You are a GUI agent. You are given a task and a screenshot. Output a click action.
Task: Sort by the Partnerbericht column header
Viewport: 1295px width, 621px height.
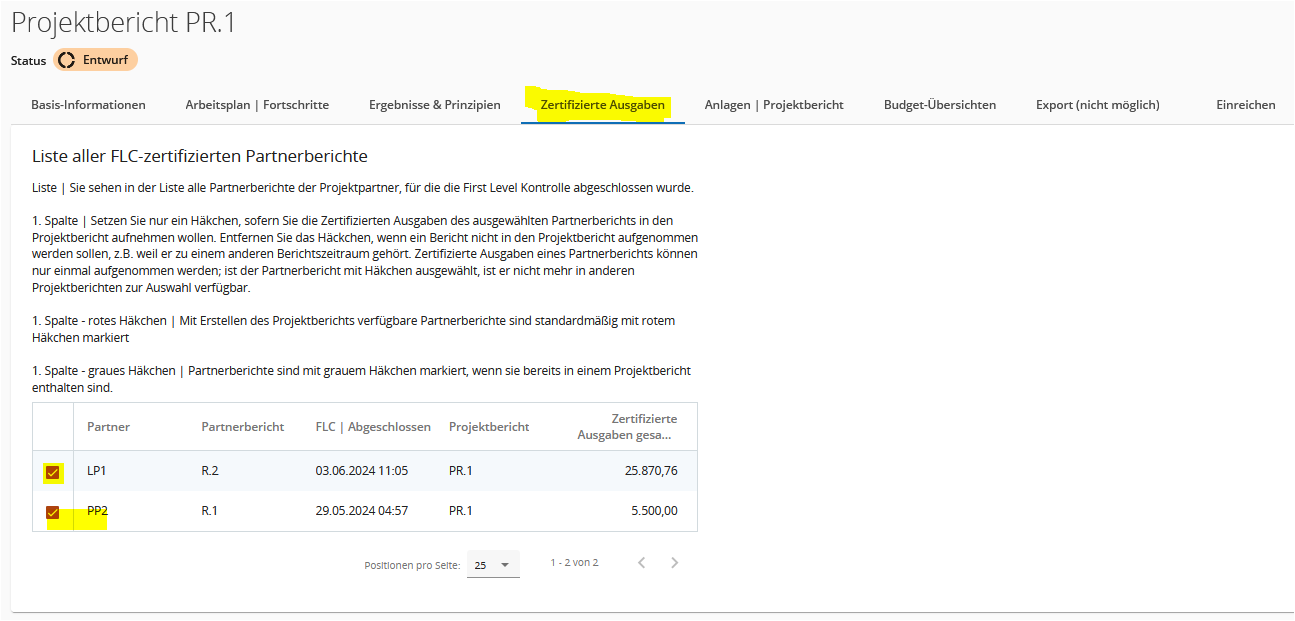[x=242, y=427]
